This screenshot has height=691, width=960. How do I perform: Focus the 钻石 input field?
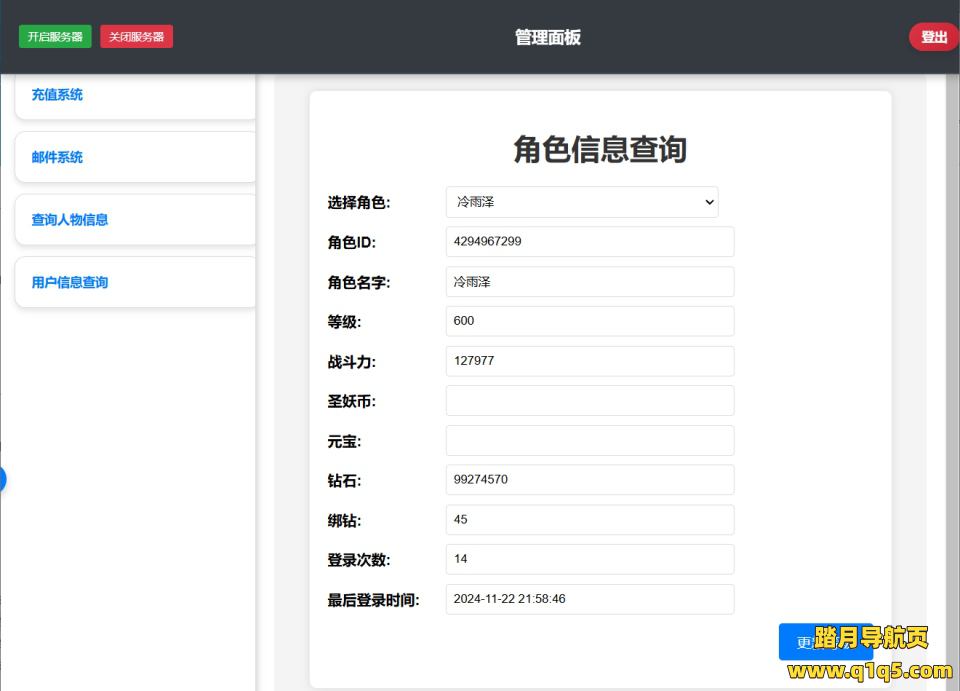click(x=589, y=480)
